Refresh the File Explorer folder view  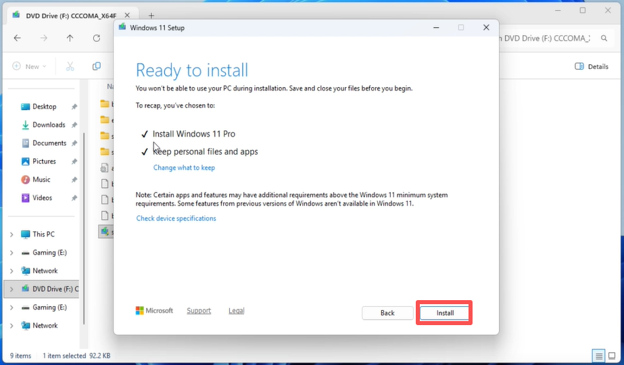click(x=96, y=38)
